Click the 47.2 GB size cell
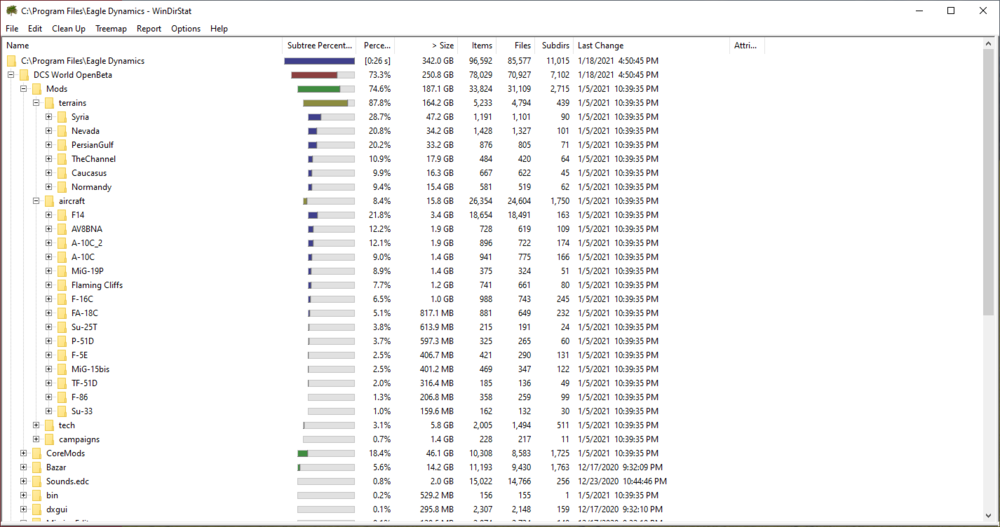The width and height of the screenshot is (1000, 527). click(440, 117)
